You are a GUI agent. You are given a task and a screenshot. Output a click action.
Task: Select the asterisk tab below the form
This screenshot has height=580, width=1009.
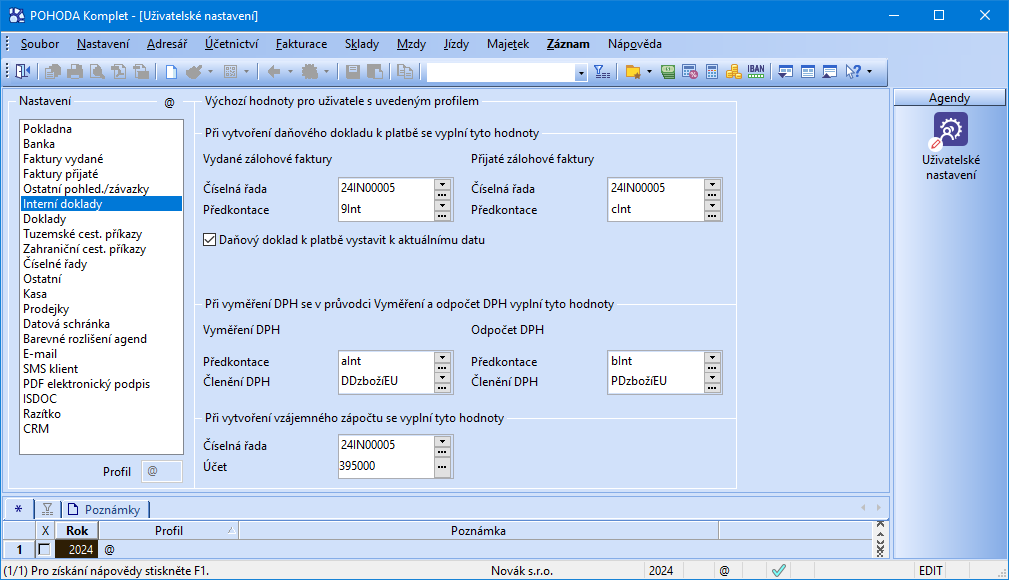(19, 509)
